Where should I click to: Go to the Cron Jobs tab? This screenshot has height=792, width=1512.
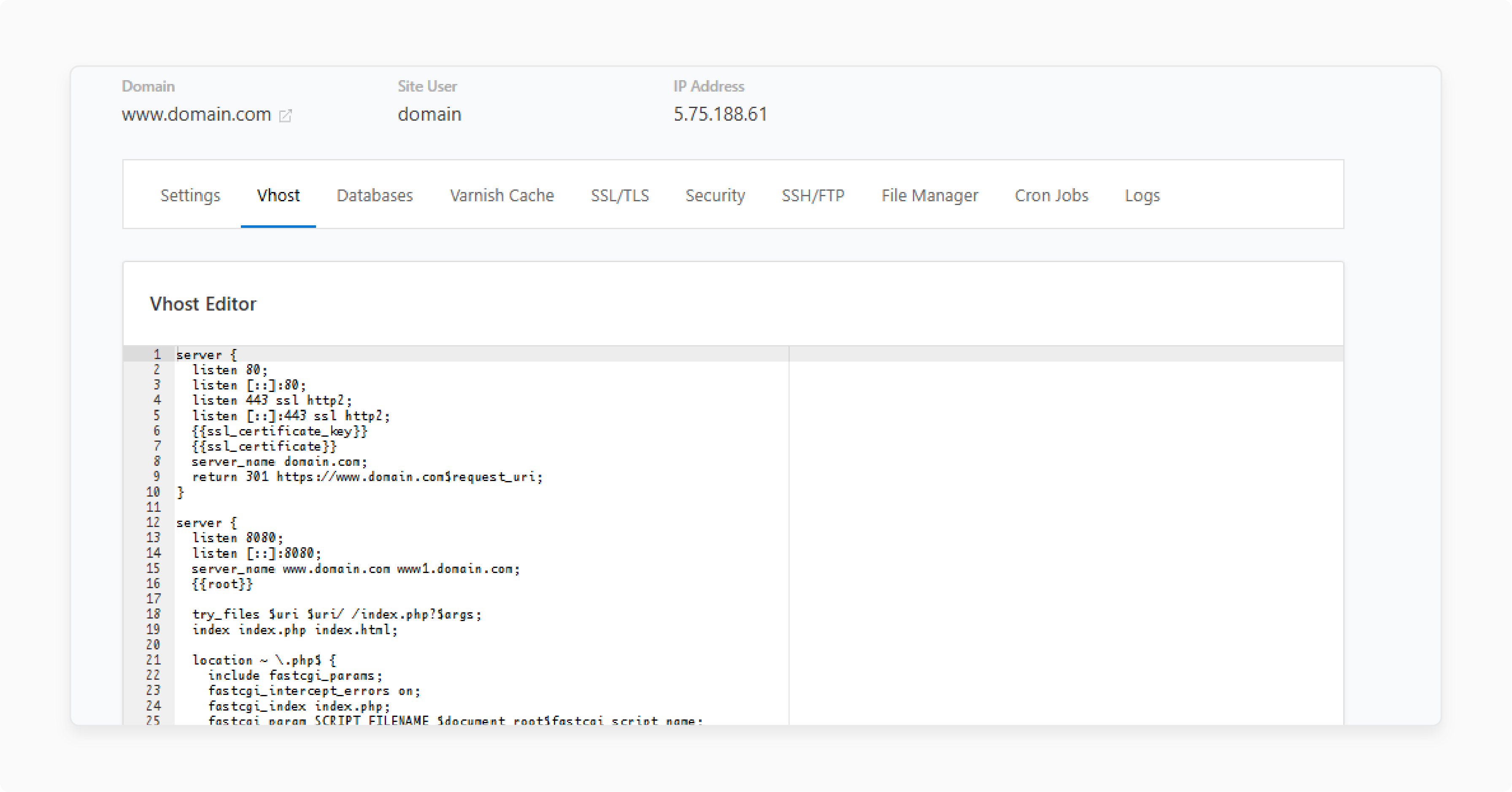coord(1051,195)
